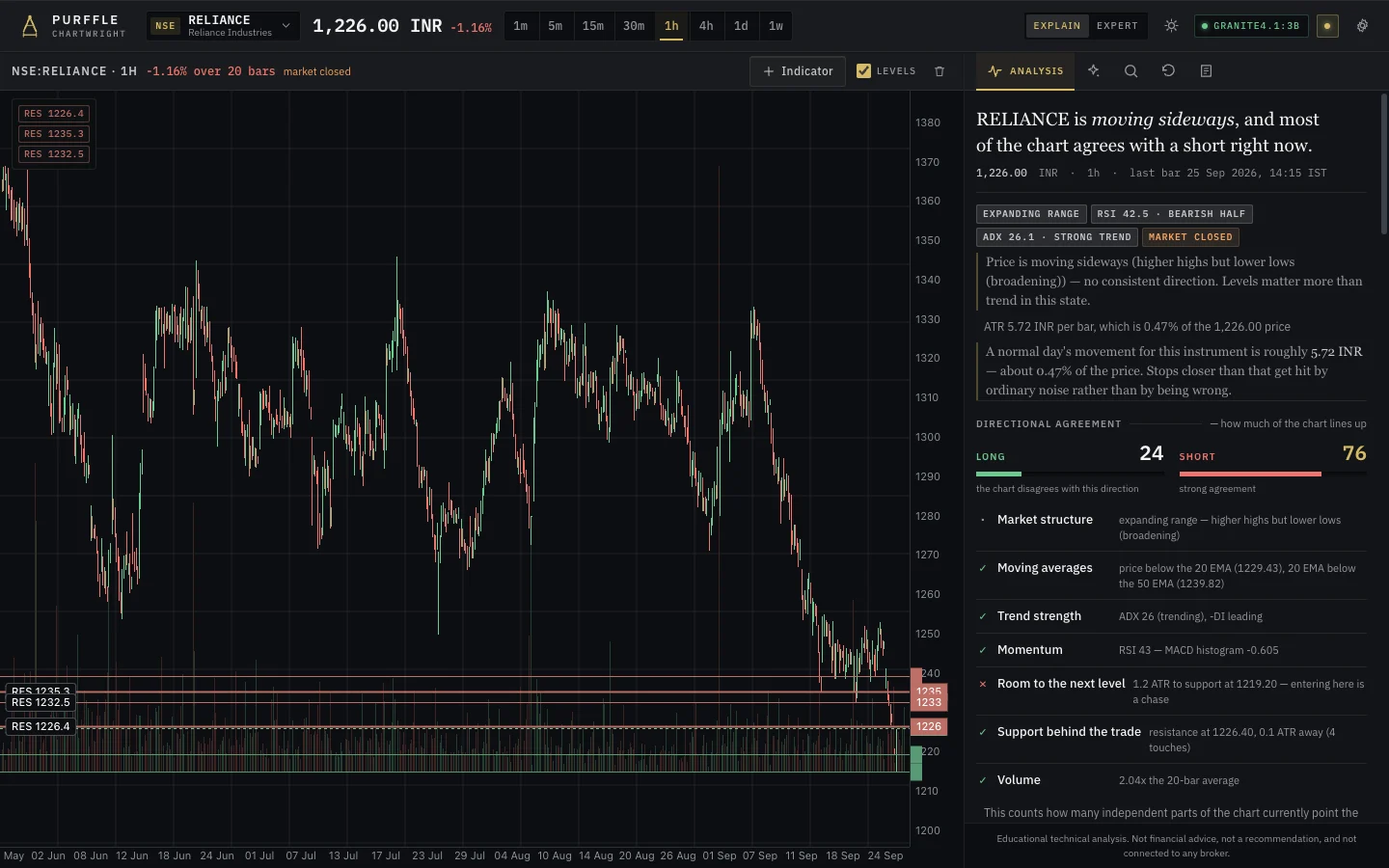
Task: Open the GRANITE4.1:3B model selector
Action: [x=1251, y=26]
